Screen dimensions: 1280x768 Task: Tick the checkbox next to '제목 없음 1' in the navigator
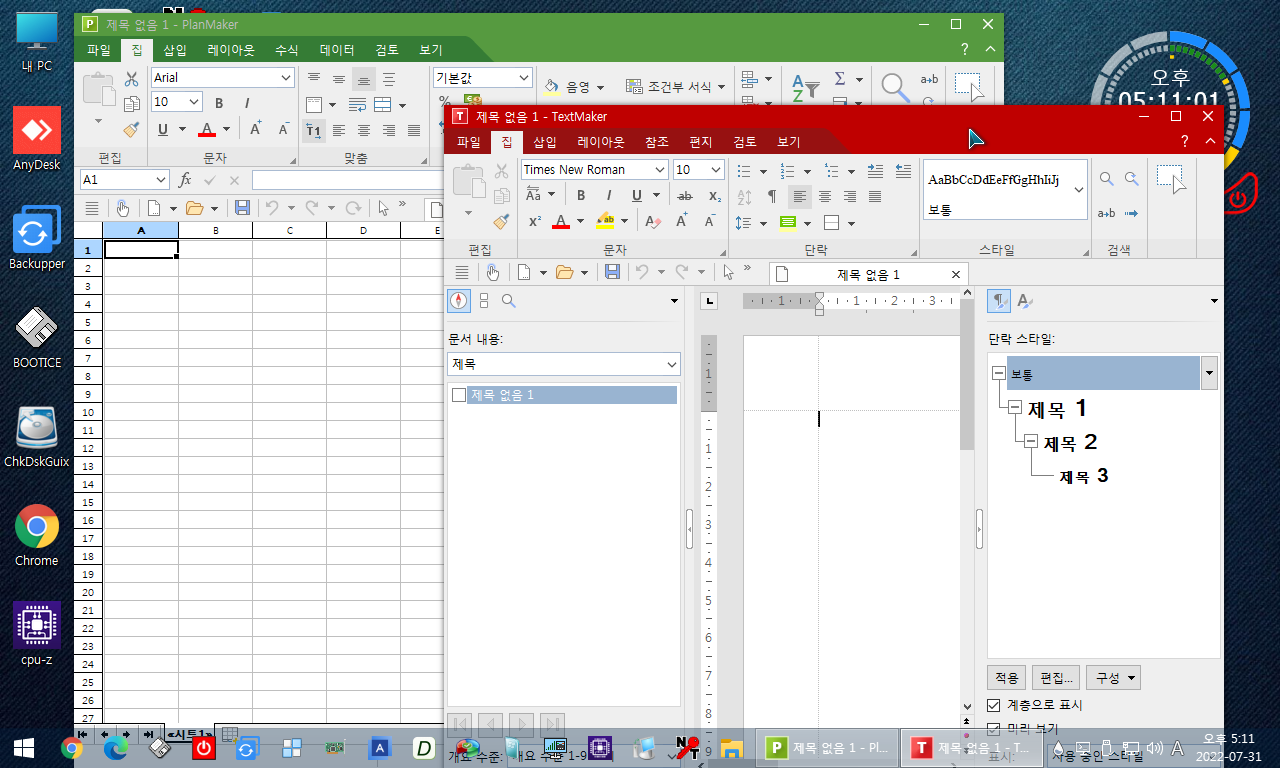(x=459, y=395)
